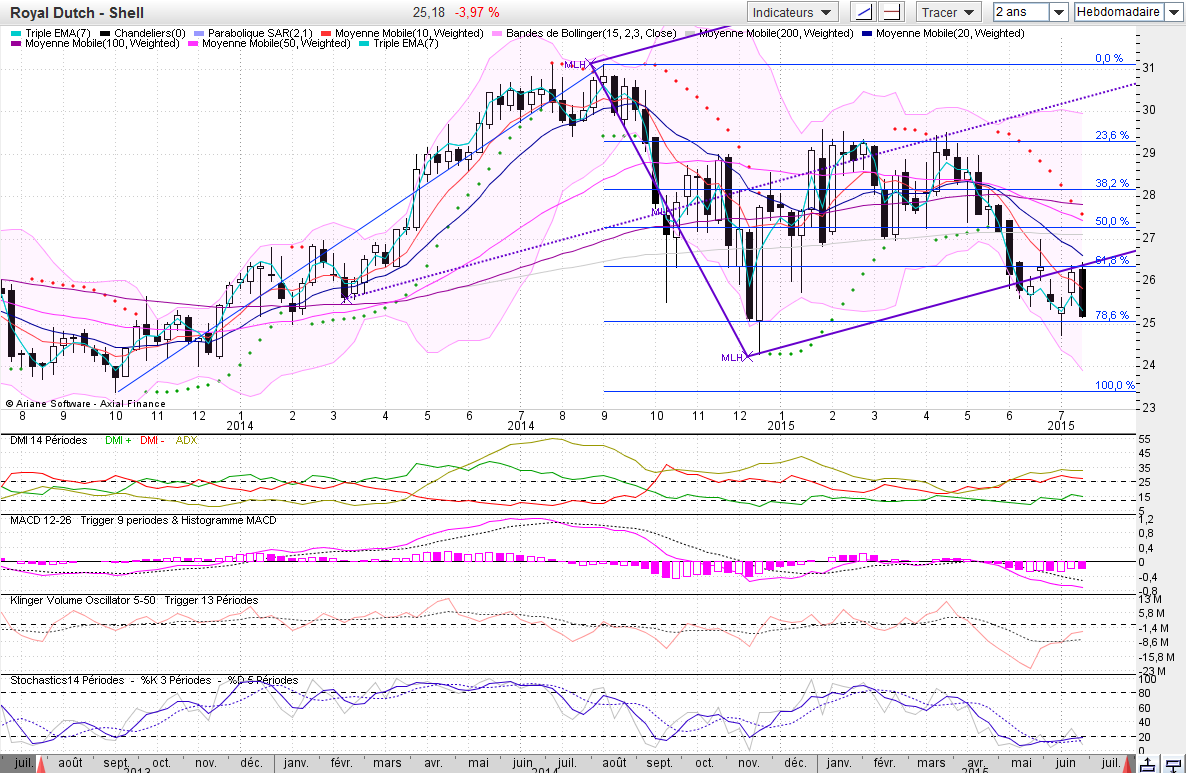
Task: Select the second Triple EMA(7) legend entry
Action: tap(399, 44)
